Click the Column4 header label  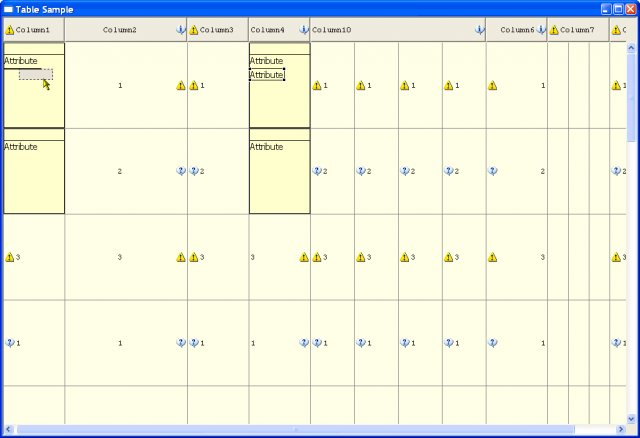coord(267,30)
